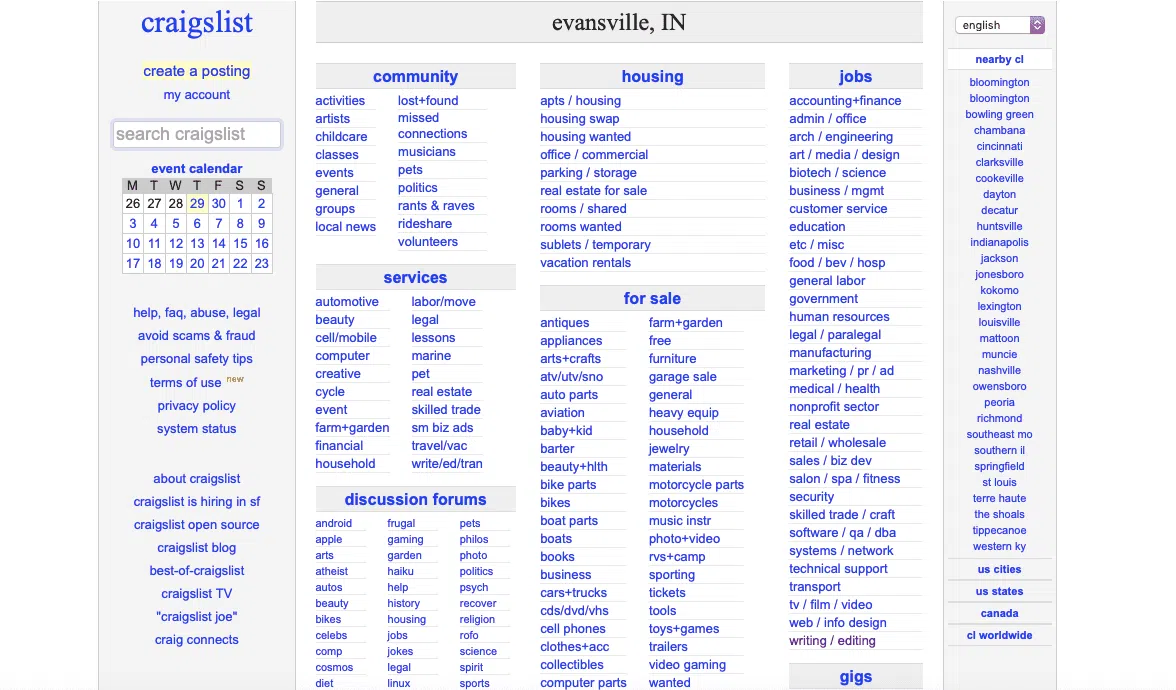Open the housing section header
Image resolution: width=1176 pixels, height=690 pixels.
tap(652, 76)
